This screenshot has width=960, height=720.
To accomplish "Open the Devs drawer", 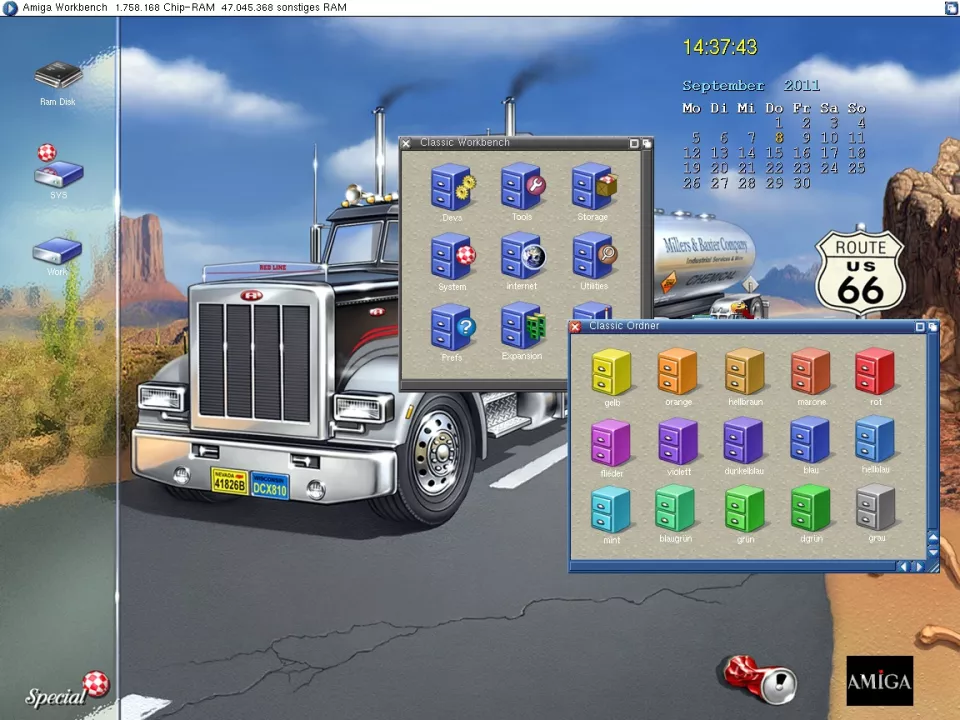I will point(451,188).
